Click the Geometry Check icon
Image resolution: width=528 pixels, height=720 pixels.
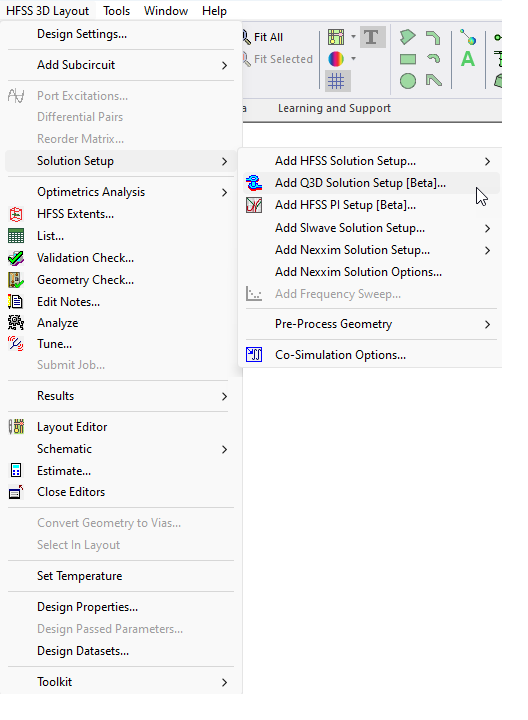[x=16, y=280]
